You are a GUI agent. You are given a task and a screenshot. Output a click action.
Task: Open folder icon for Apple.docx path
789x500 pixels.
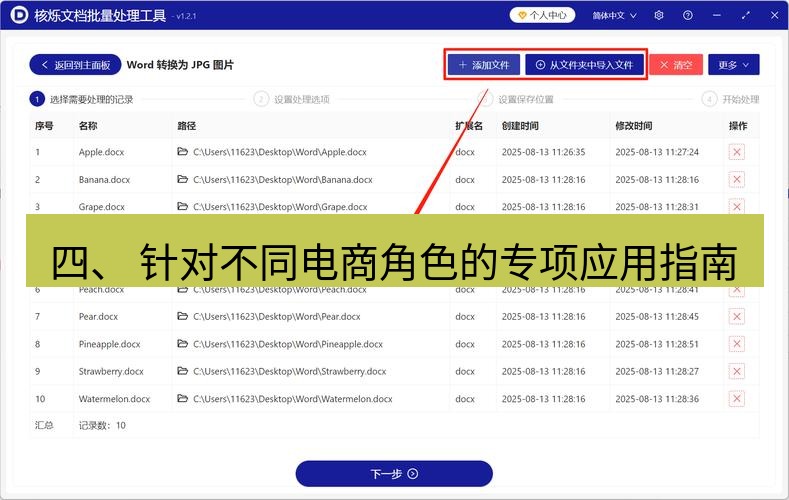click(x=183, y=151)
